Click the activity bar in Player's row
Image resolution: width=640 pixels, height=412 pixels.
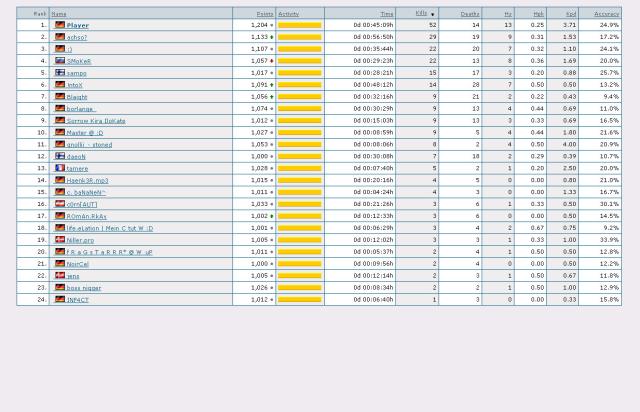[299, 25]
